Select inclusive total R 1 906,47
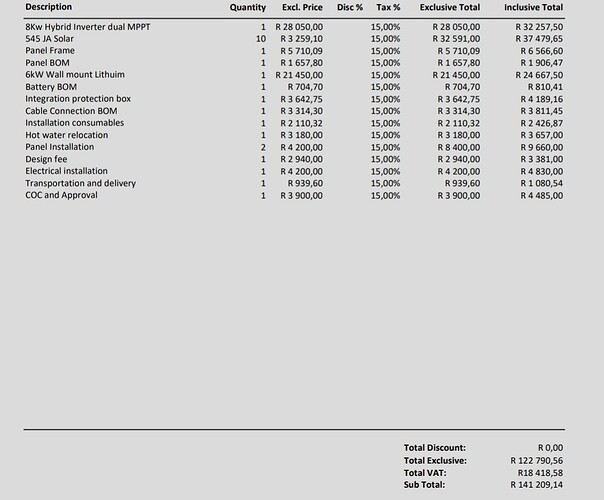The image size is (604, 500). coord(542,63)
